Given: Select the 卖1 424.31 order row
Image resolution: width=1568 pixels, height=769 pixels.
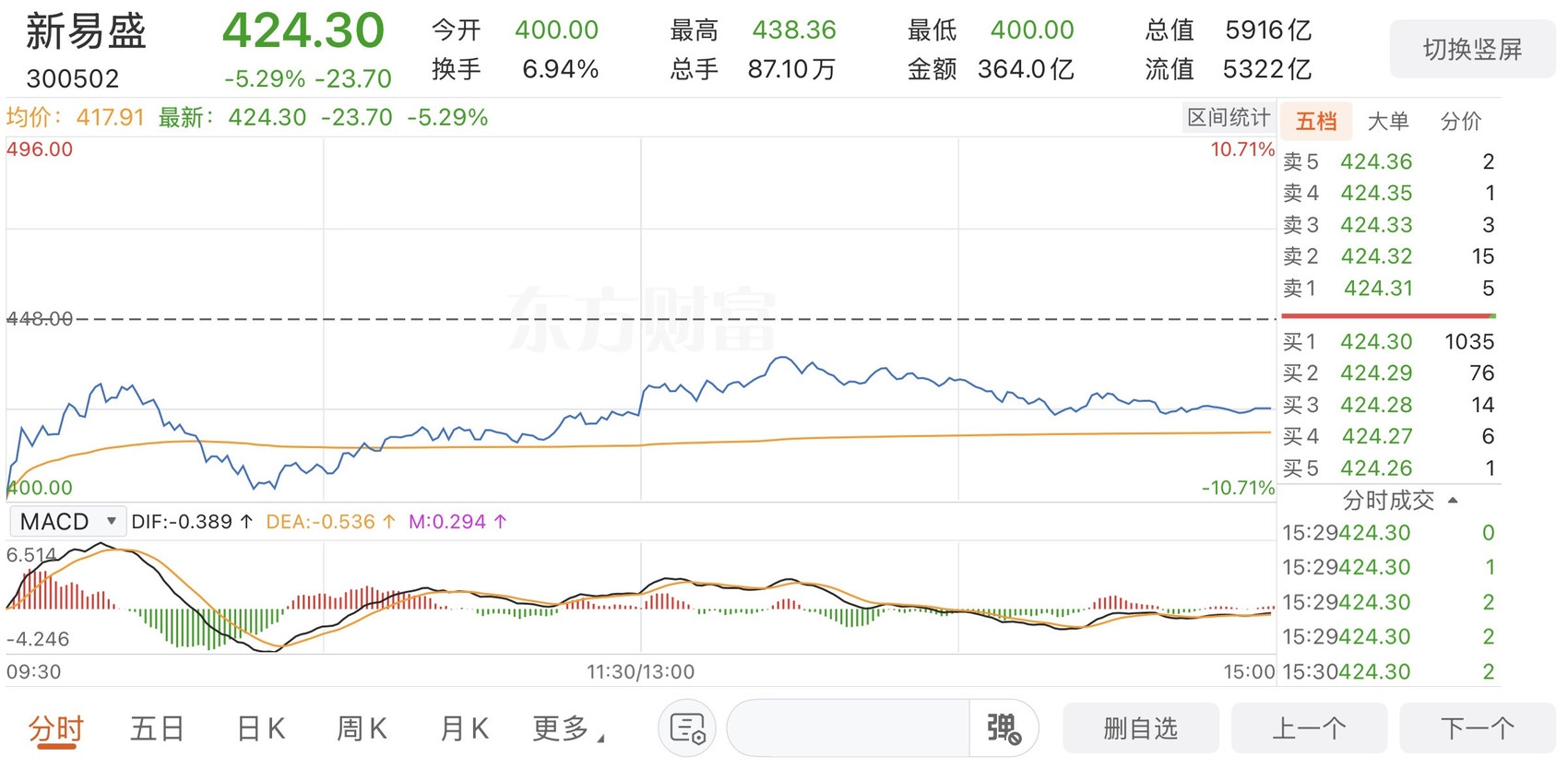Looking at the screenshot, I should coord(1389,288).
